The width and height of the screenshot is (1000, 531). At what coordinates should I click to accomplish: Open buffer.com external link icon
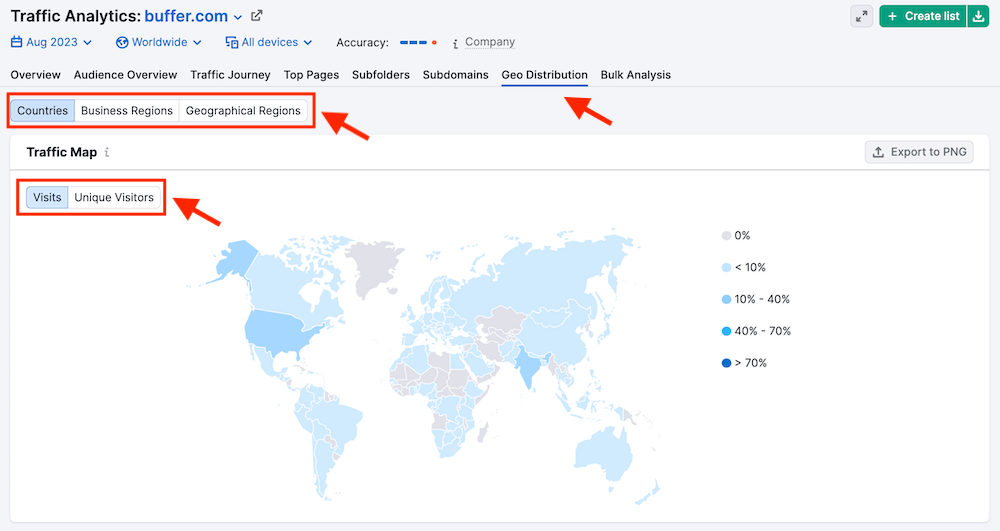pyautogui.click(x=257, y=16)
